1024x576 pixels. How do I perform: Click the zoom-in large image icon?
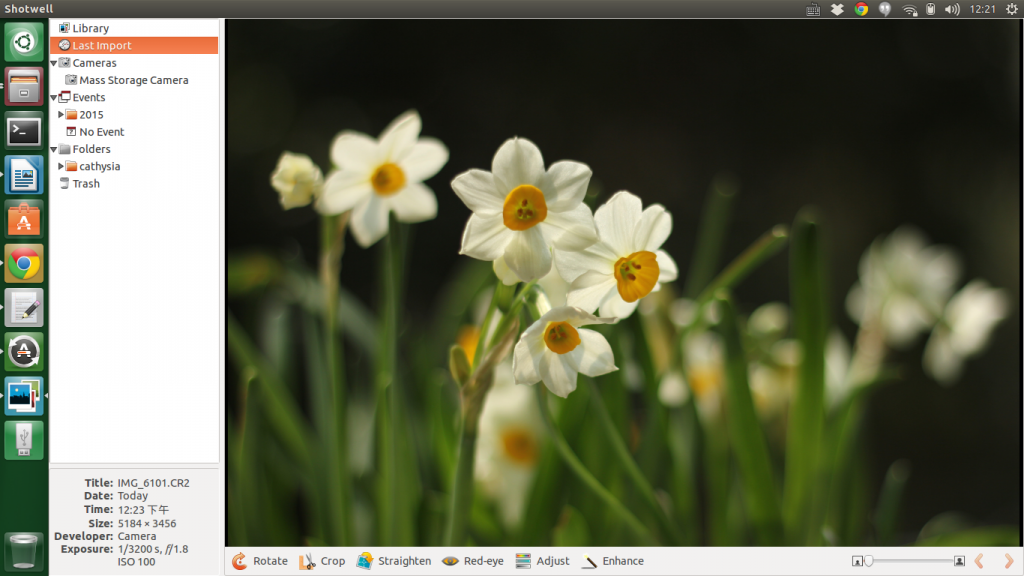point(959,561)
